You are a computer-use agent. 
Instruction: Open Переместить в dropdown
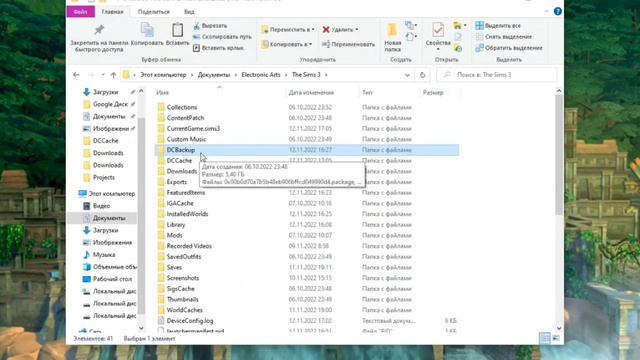tap(288, 29)
